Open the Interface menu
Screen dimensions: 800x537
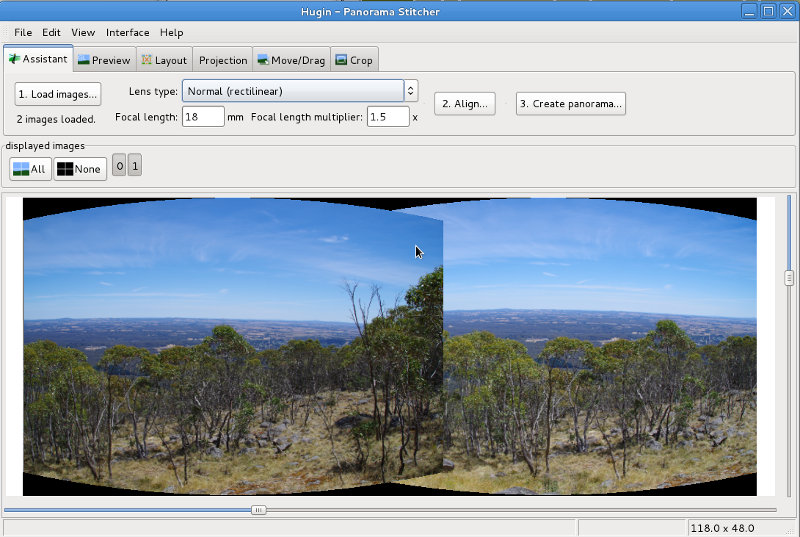coord(128,33)
